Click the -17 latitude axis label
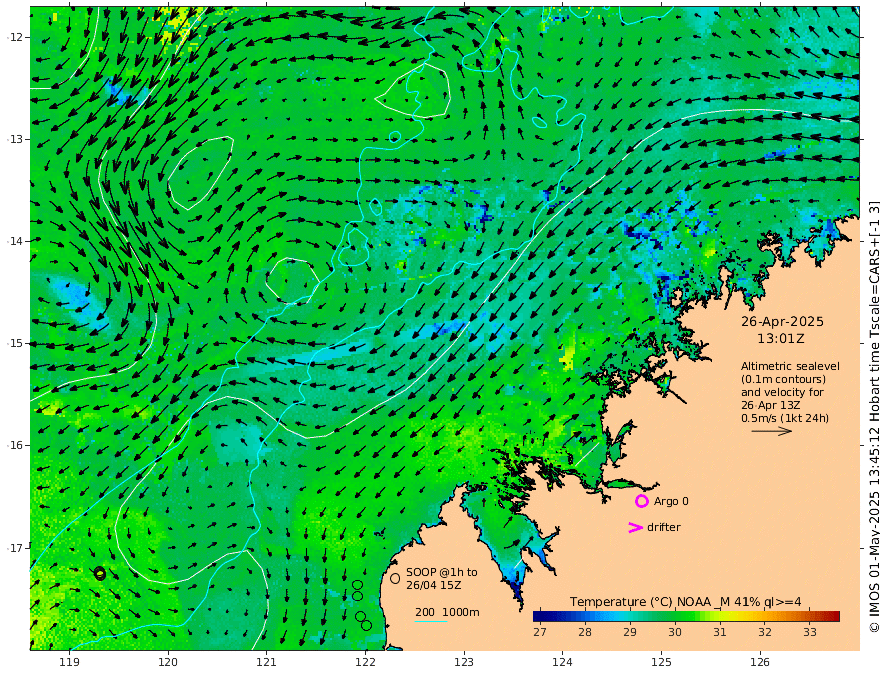This screenshot has width=880, height=680. 15,547
